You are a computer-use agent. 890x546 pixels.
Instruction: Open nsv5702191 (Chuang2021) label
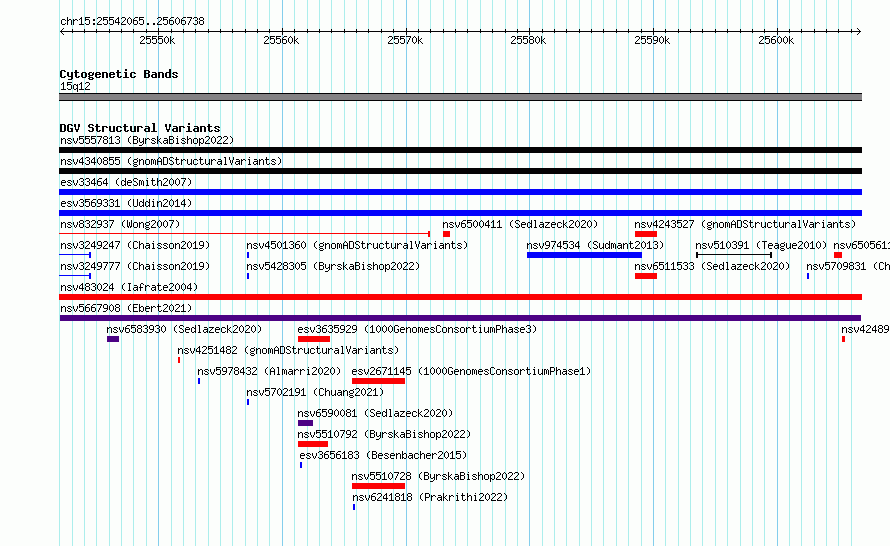click(315, 392)
